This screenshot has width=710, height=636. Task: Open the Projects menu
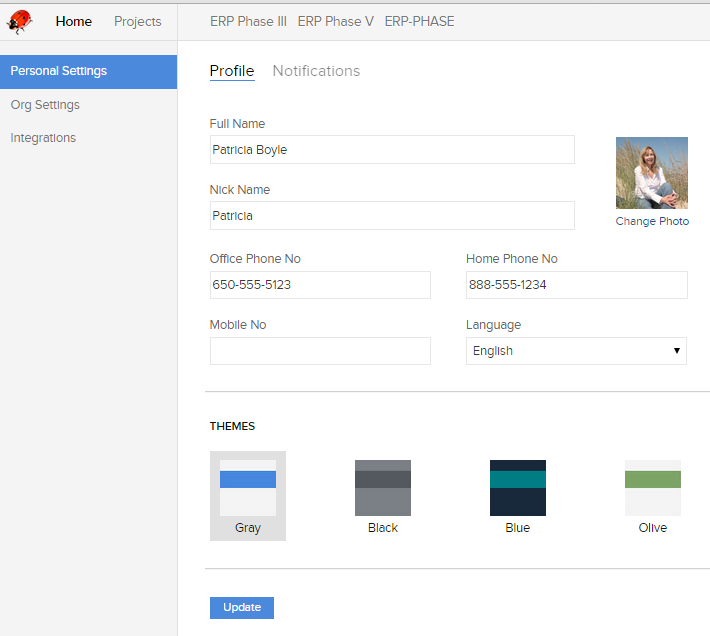click(138, 21)
